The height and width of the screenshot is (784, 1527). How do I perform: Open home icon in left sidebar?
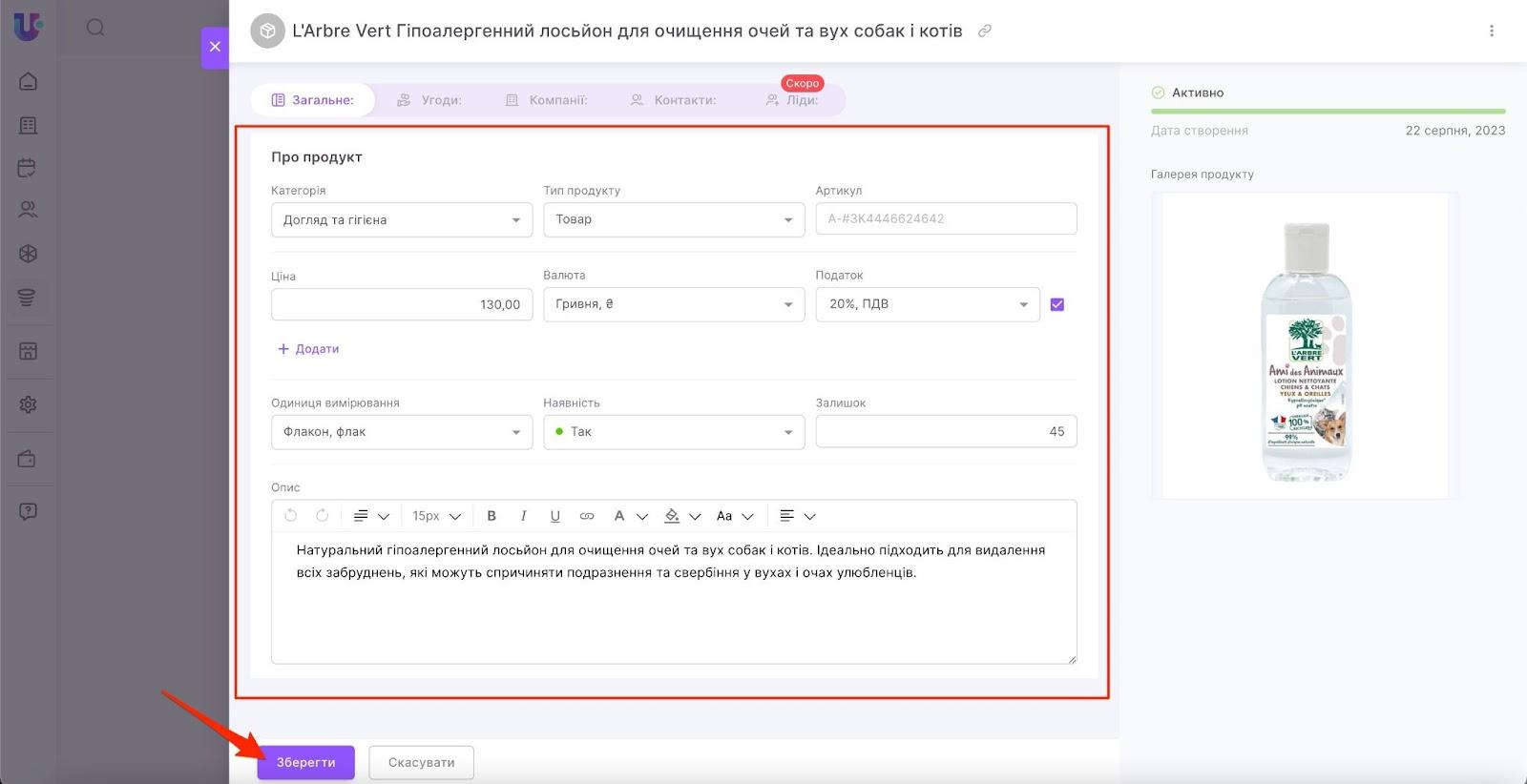pos(29,81)
